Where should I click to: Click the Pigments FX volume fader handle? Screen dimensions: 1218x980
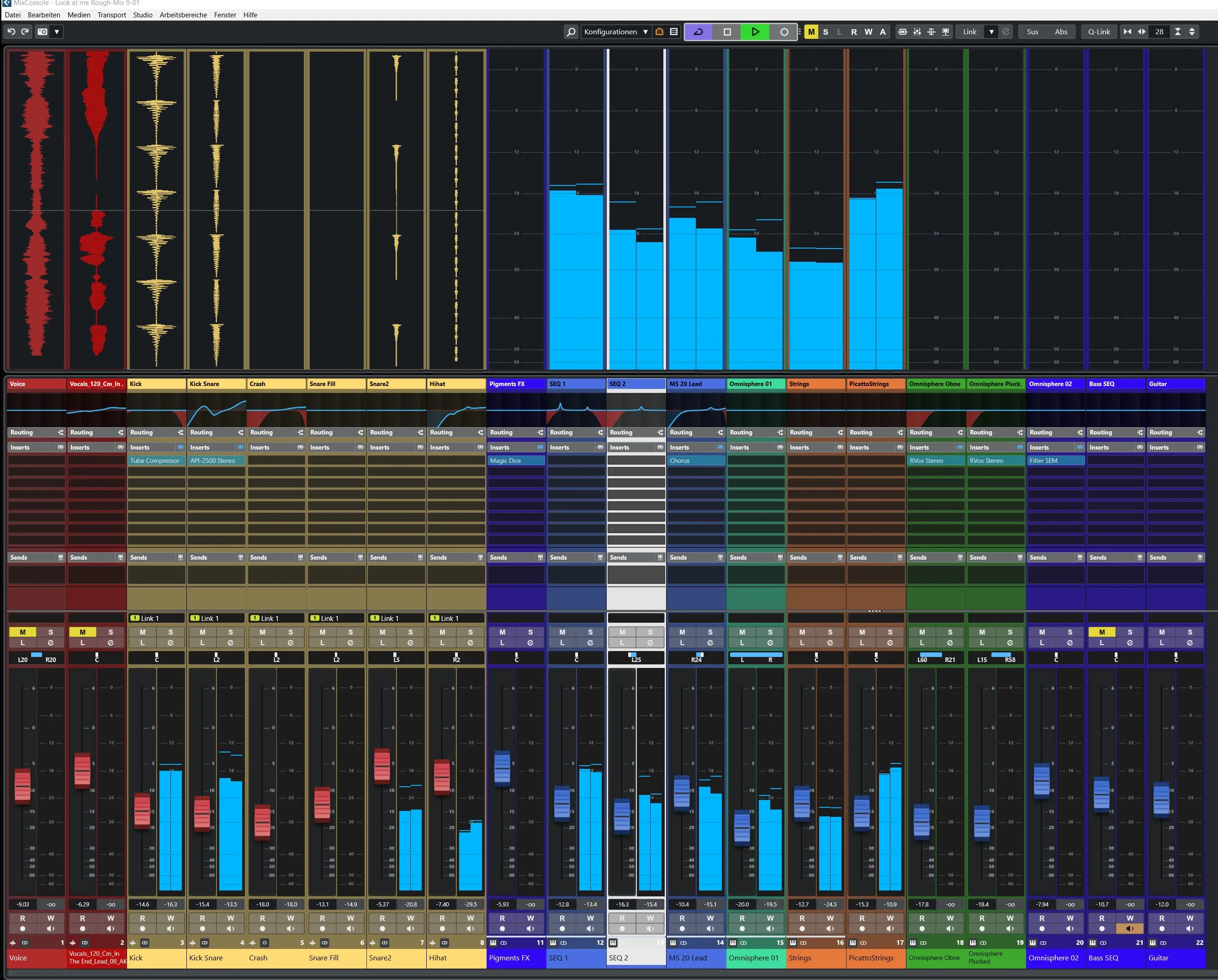(x=502, y=769)
